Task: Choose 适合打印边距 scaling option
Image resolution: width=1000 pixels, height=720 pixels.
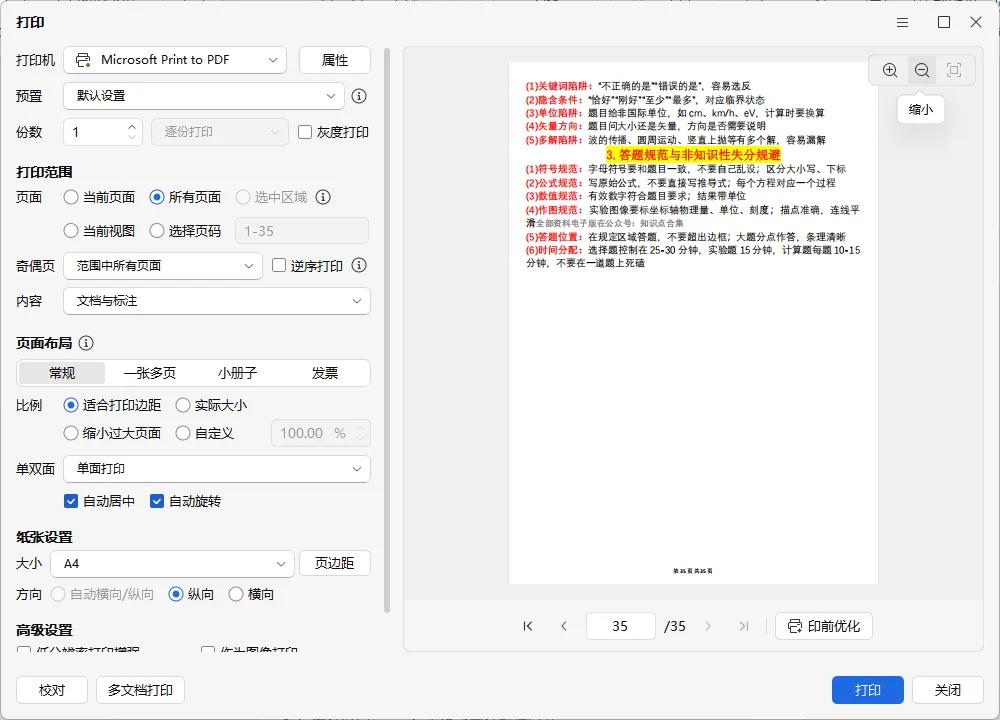Action: click(71, 405)
